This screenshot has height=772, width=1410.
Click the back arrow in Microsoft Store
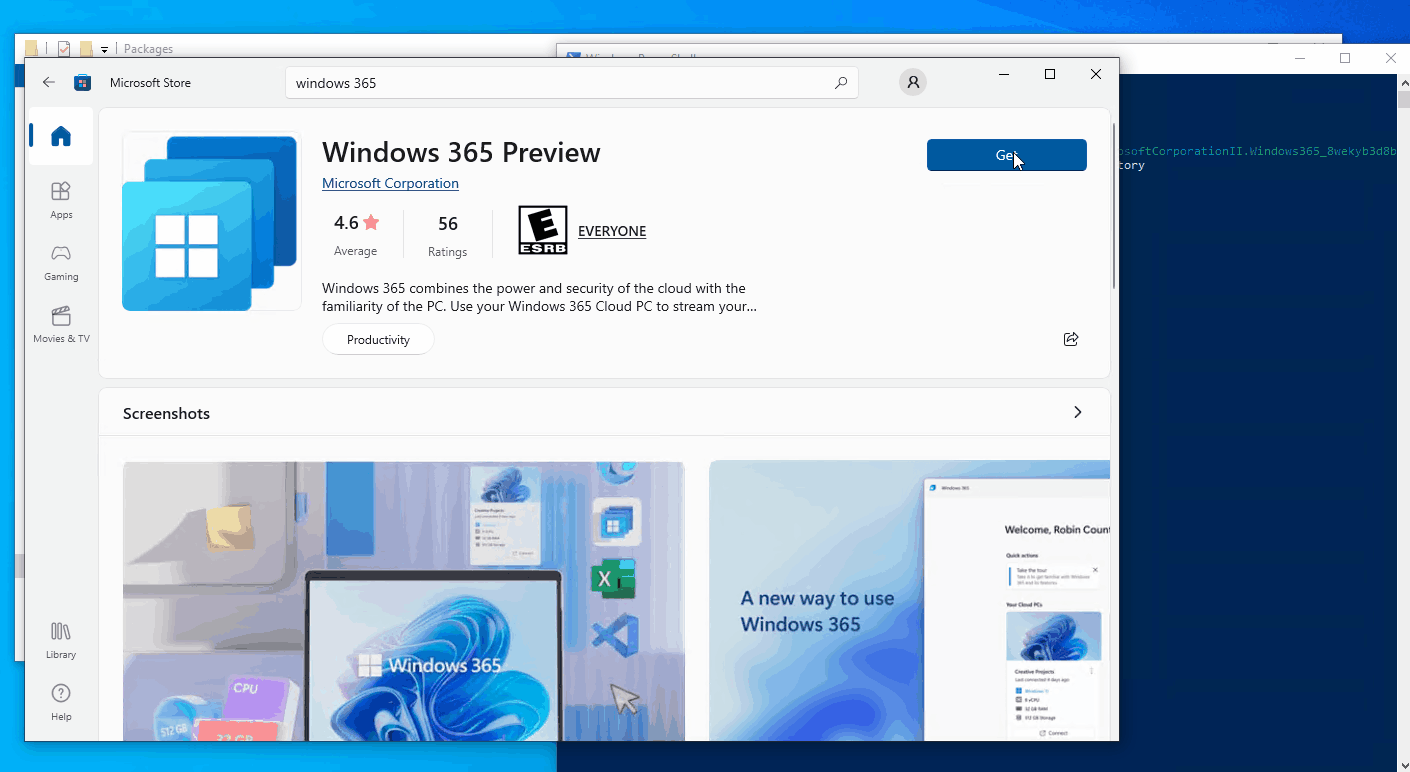pyautogui.click(x=48, y=83)
